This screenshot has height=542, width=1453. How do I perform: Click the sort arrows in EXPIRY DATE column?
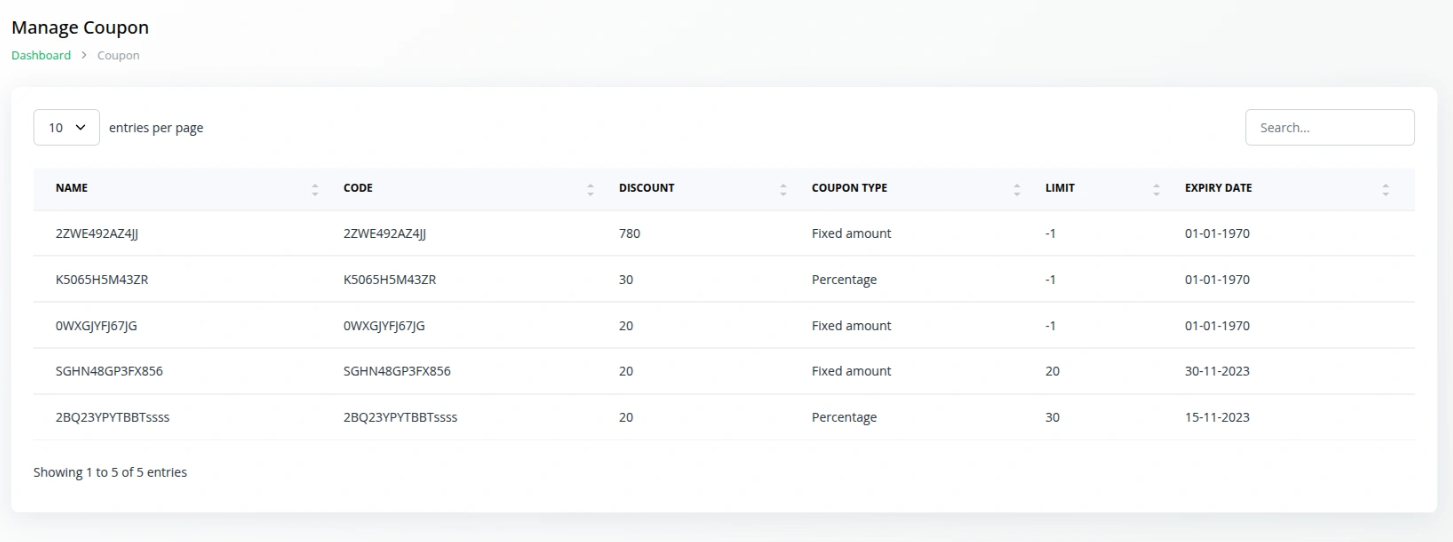pos(1385,188)
